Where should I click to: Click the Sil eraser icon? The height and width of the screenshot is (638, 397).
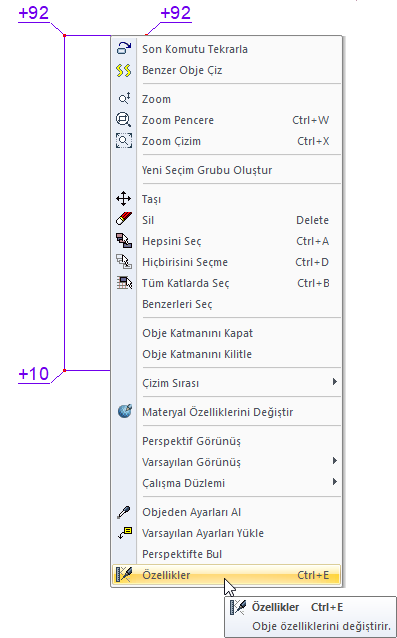(124, 220)
